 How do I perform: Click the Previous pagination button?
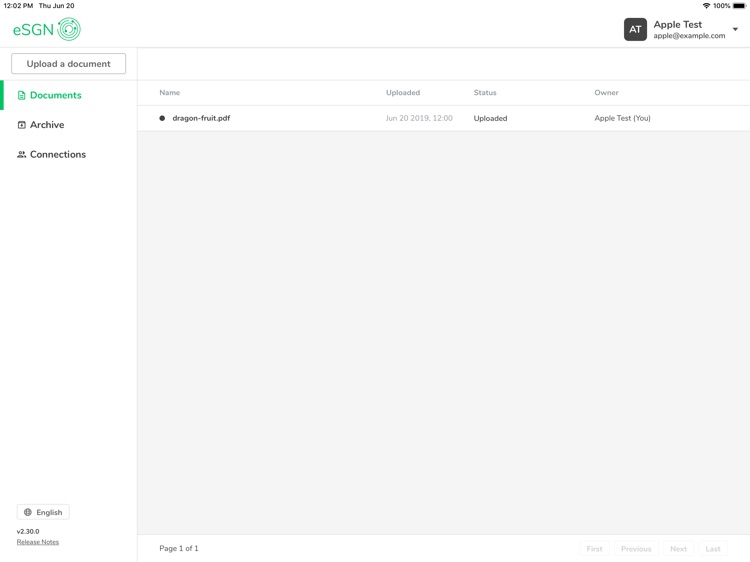636,549
